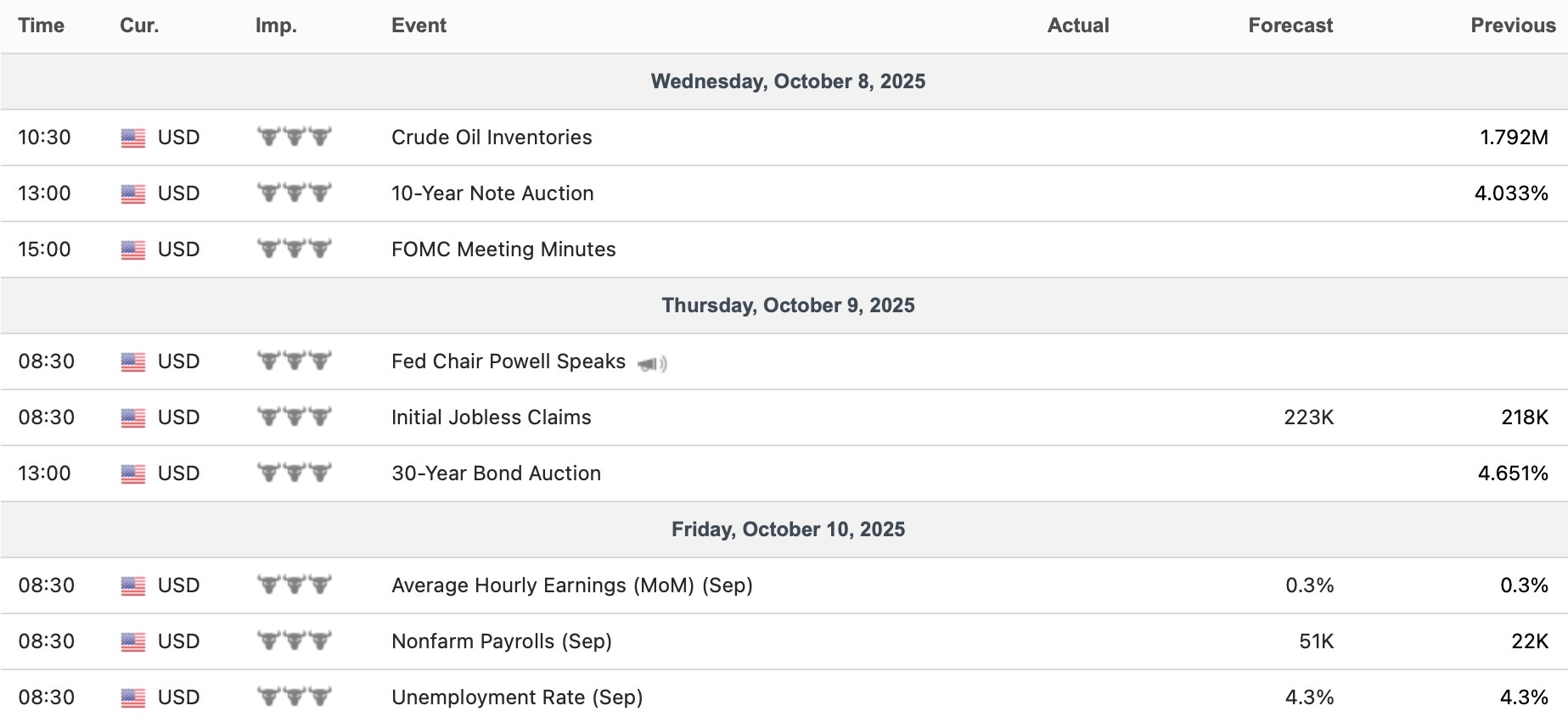This screenshot has width=1568, height=728.
Task: Open Fed Chair Powell Speaks event
Action: (x=508, y=361)
